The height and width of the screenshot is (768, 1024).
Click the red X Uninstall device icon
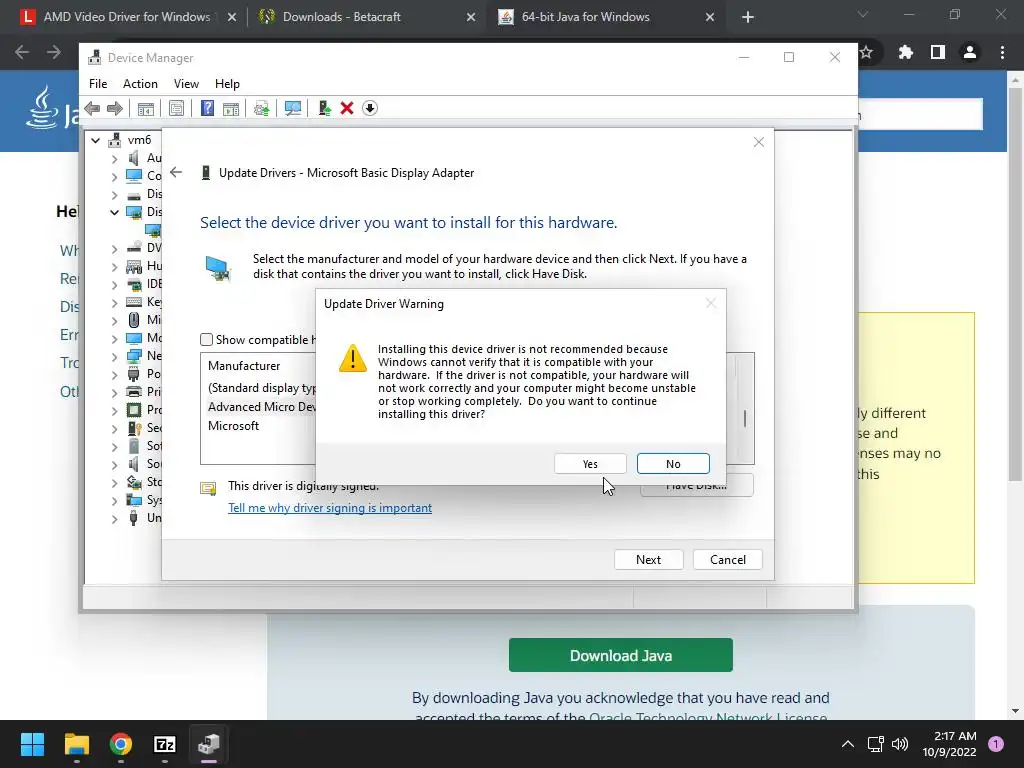coord(347,108)
